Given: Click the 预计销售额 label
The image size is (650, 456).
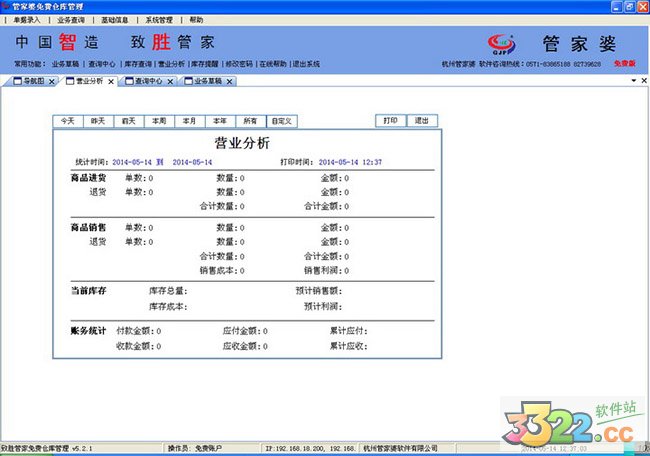Looking at the screenshot, I should [x=319, y=291].
